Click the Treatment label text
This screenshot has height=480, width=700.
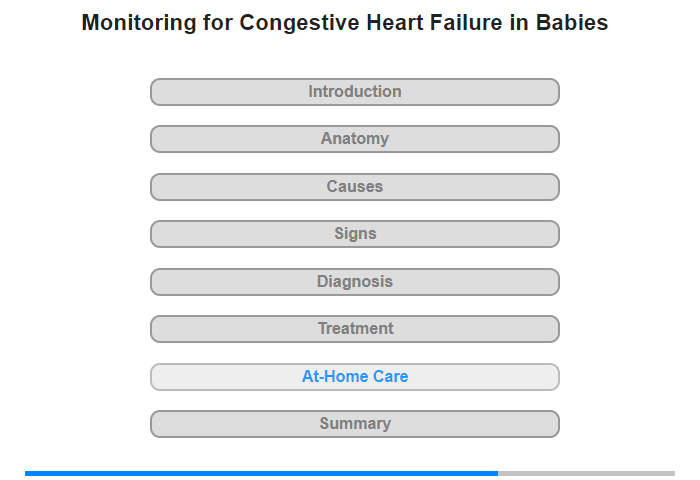point(356,329)
